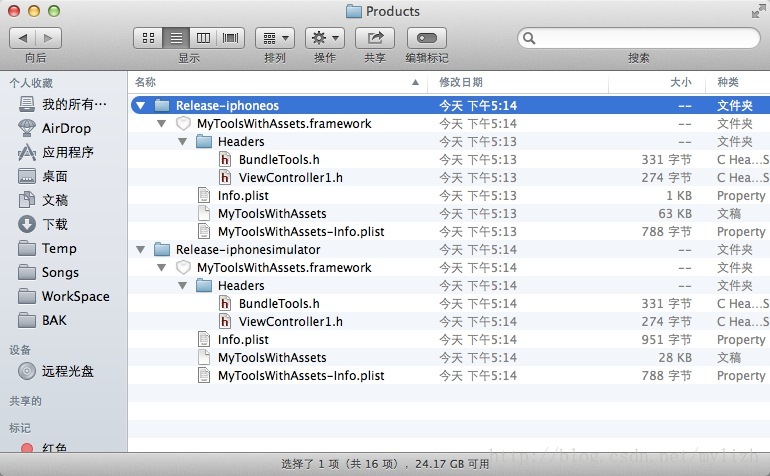Select the Release-iphonesimulator folder icon
The height and width of the screenshot is (476, 770).
(162, 250)
